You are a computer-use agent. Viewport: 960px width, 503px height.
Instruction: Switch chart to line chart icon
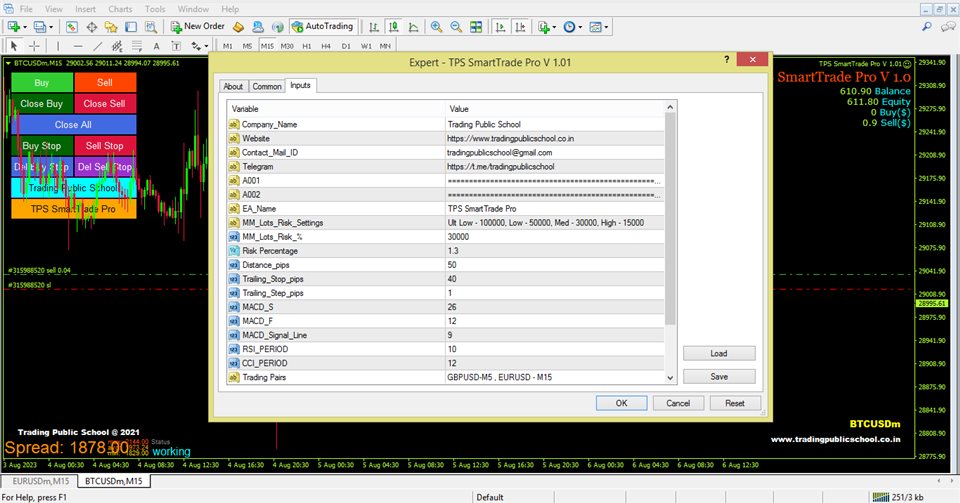[413, 27]
